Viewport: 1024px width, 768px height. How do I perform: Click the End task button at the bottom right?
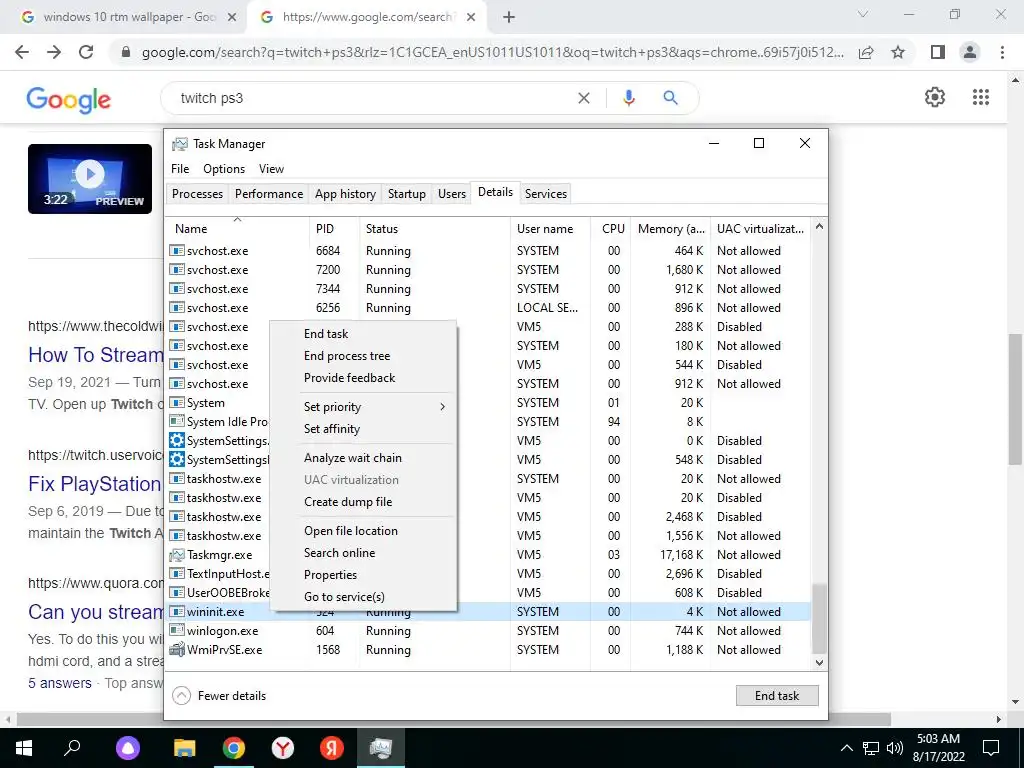[776, 696]
